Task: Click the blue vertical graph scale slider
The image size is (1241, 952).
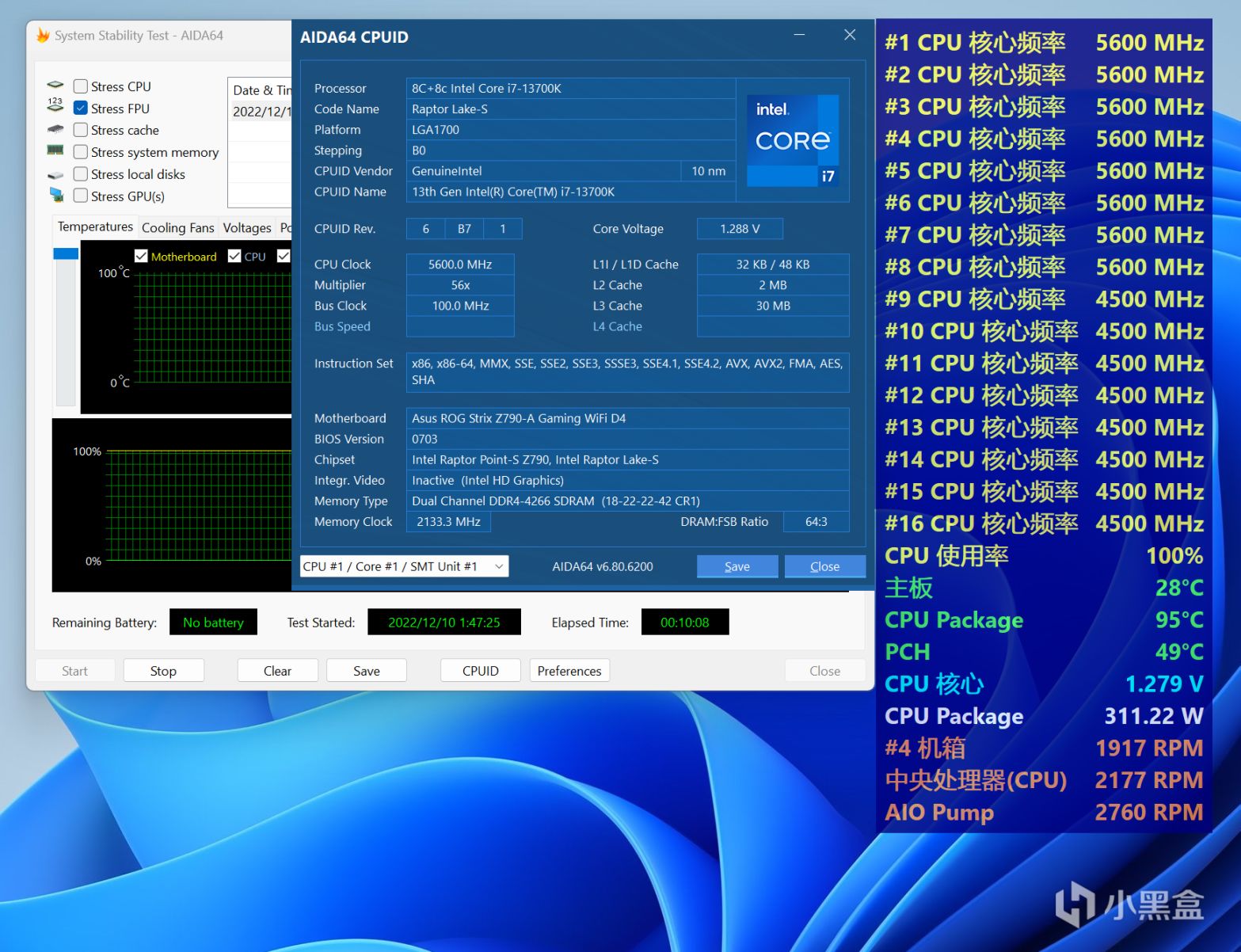Action: point(66,253)
